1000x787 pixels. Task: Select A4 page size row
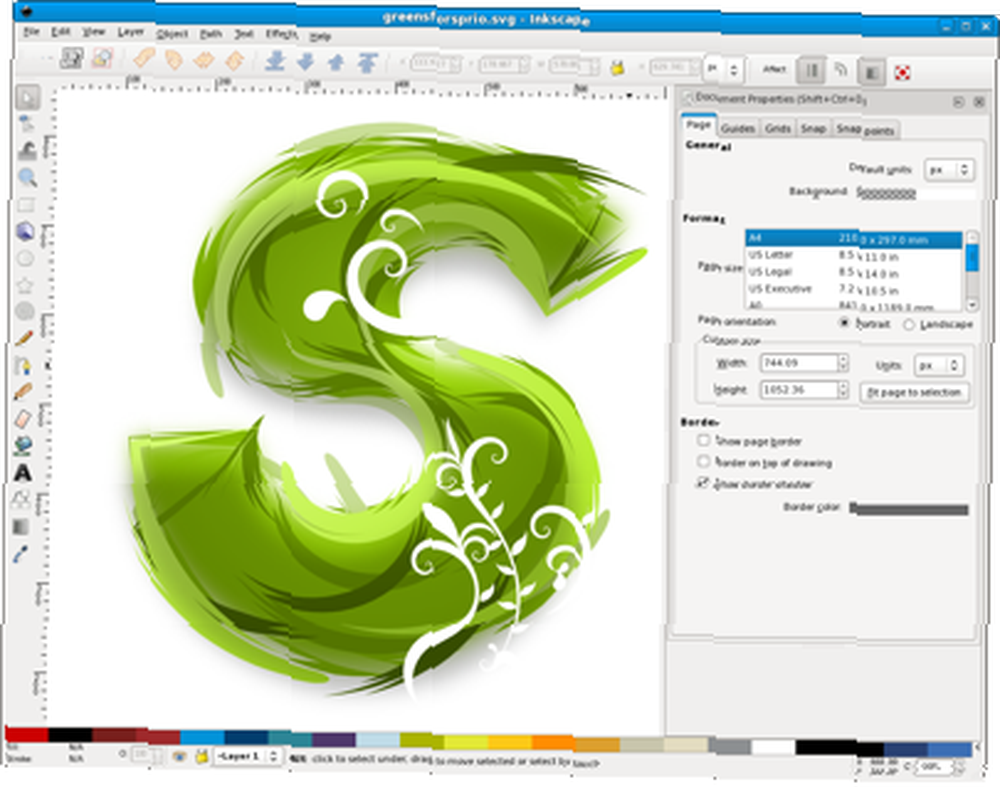pyautogui.click(x=853, y=239)
